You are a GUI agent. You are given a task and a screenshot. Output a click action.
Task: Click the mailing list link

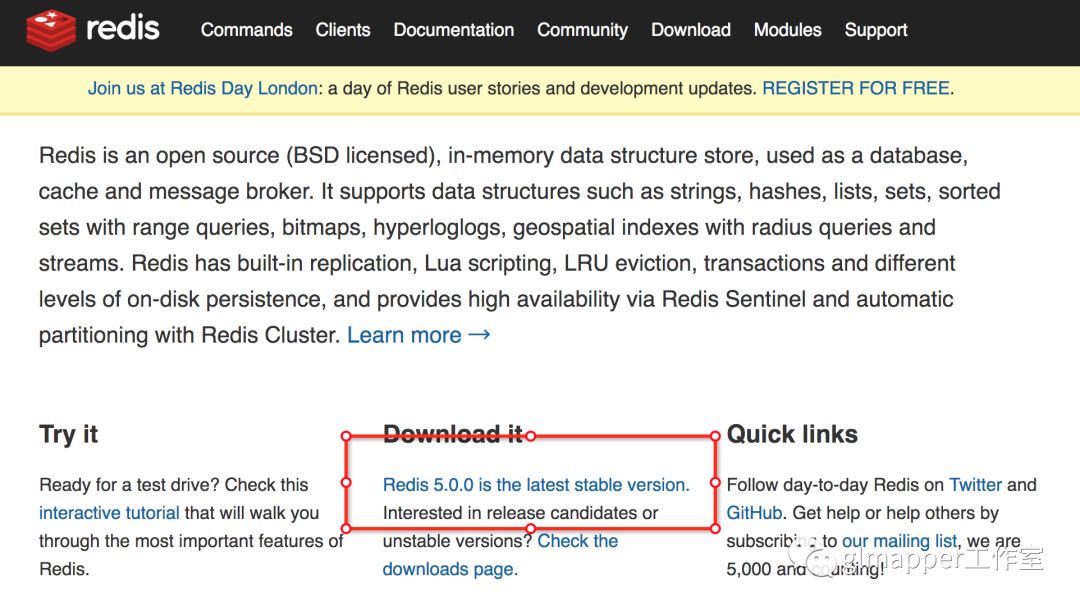coord(900,541)
